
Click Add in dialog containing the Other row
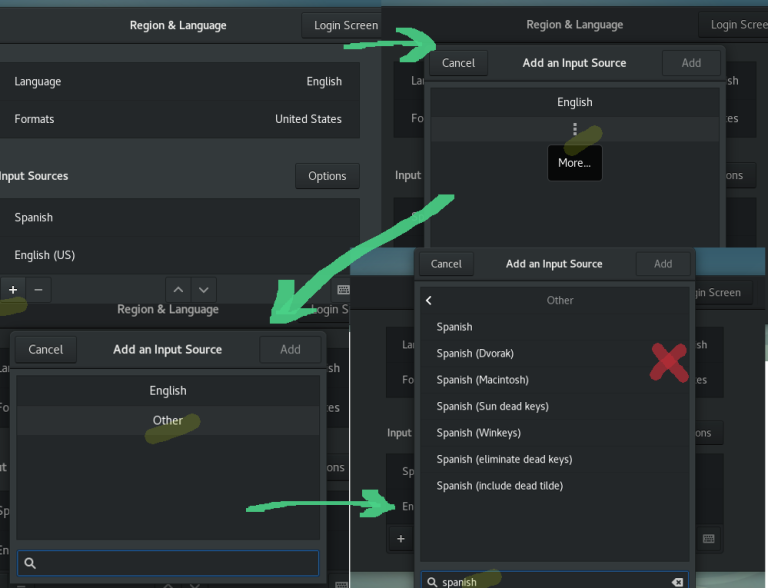pos(290,349)
